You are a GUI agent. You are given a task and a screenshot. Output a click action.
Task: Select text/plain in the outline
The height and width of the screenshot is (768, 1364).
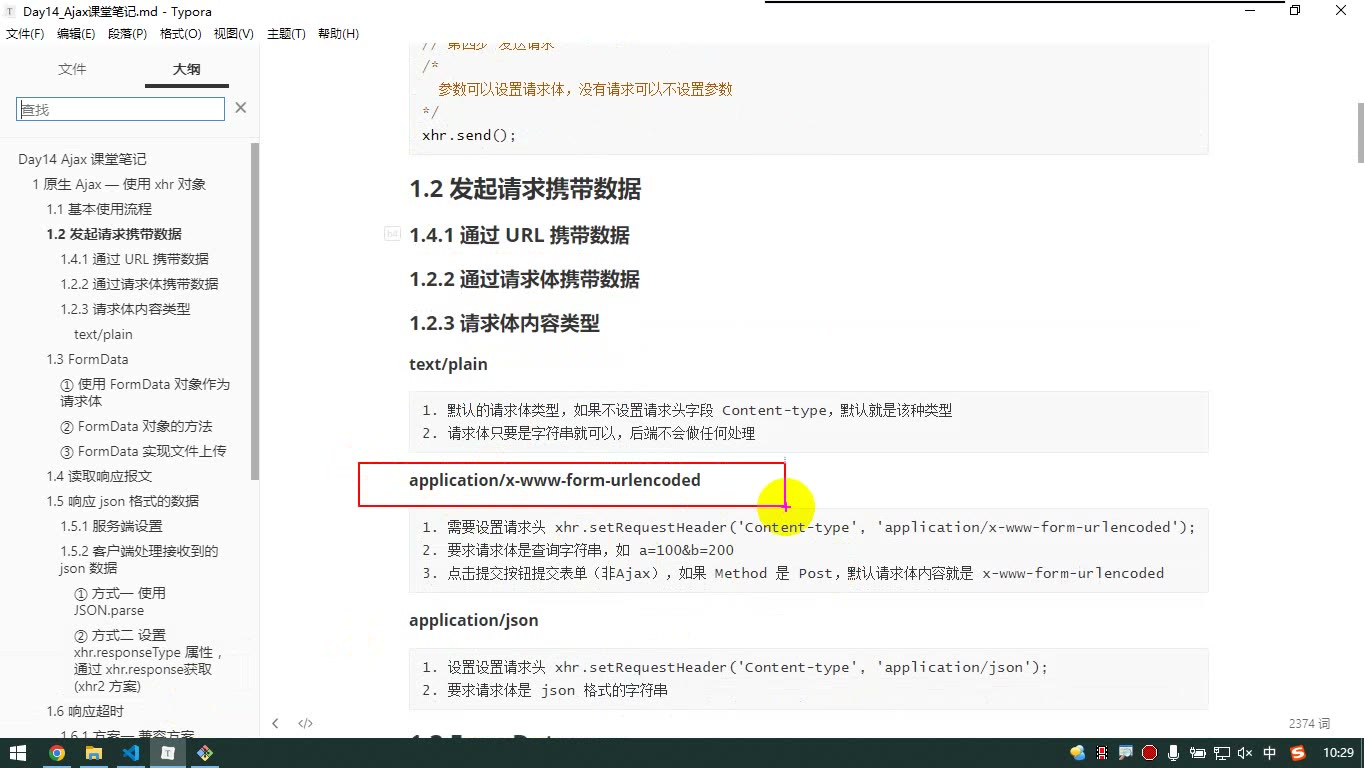pos(103,334)
